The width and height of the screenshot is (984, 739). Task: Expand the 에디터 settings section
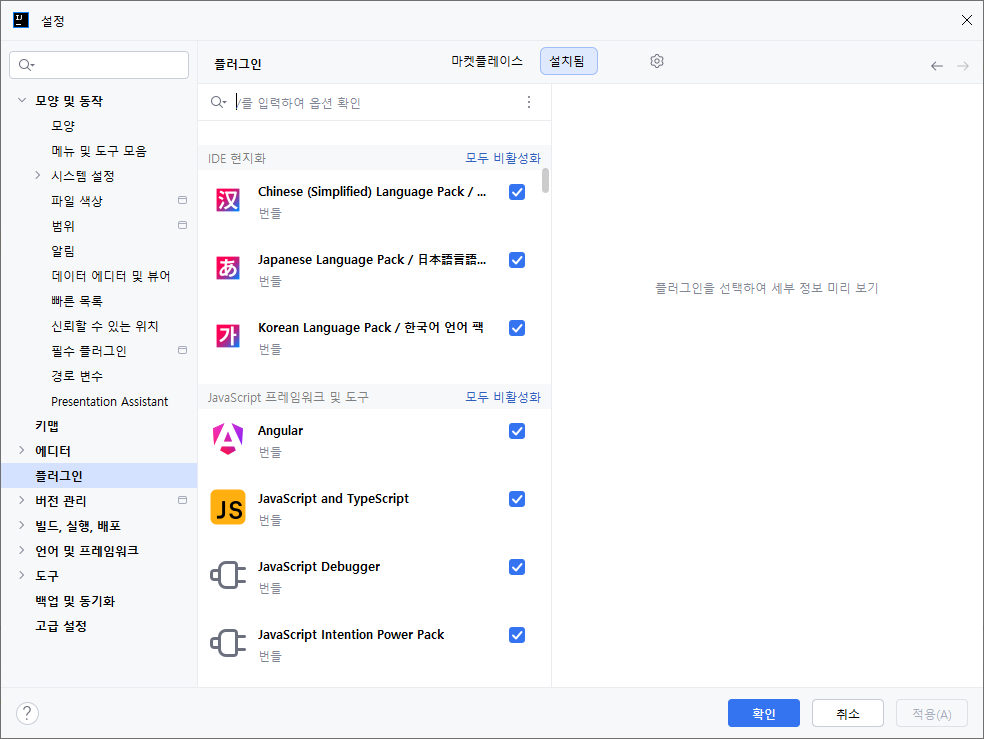(x=22, y=450)
